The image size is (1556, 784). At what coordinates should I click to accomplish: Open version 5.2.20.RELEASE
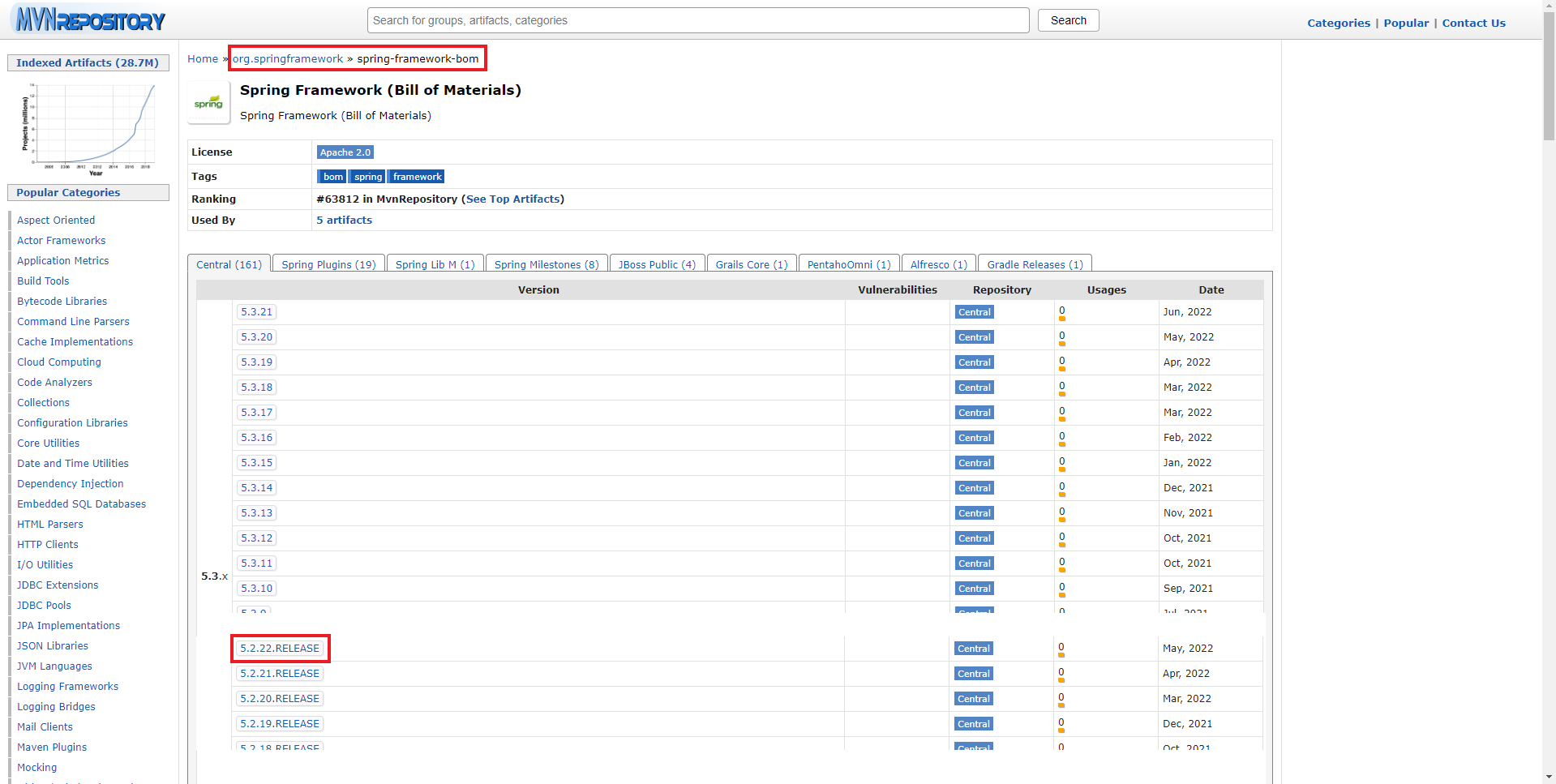coord(280,699)
